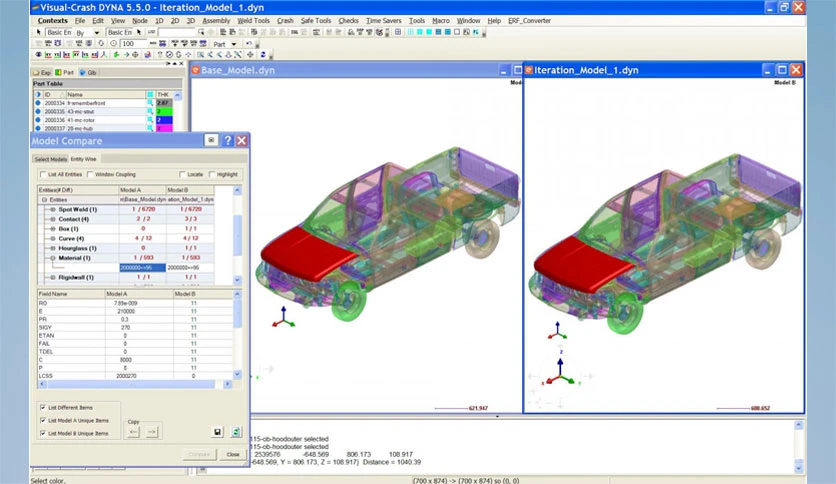Click the horizontal scrollbar under field table

click(x=135, y=384)
